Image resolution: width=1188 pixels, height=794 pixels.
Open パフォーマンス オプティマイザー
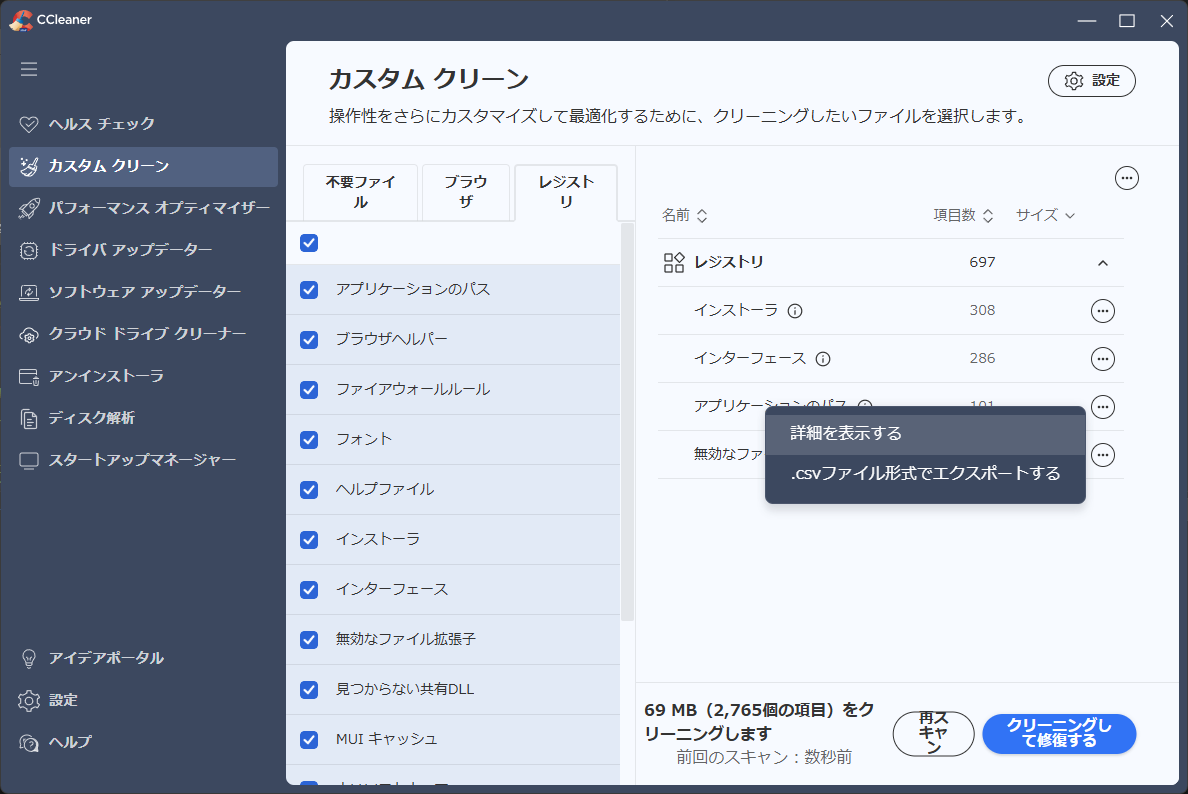pyautogui.click(x=143, y=208)
